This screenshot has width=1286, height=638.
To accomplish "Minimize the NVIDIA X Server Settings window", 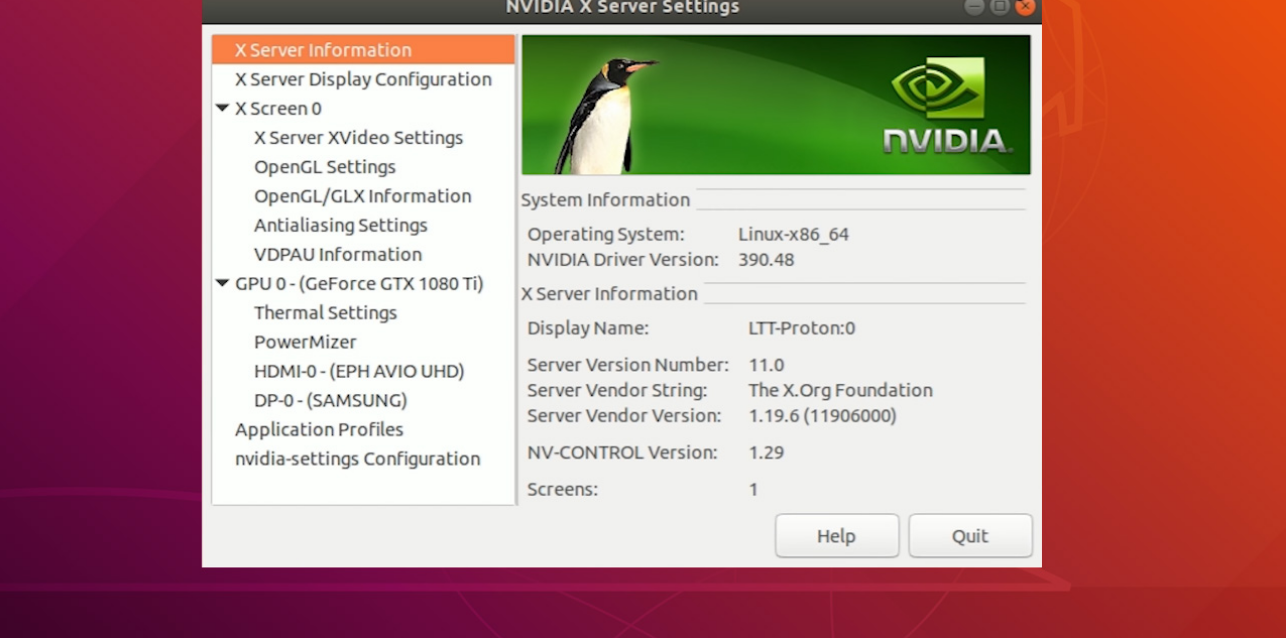I will click(974, 7).
